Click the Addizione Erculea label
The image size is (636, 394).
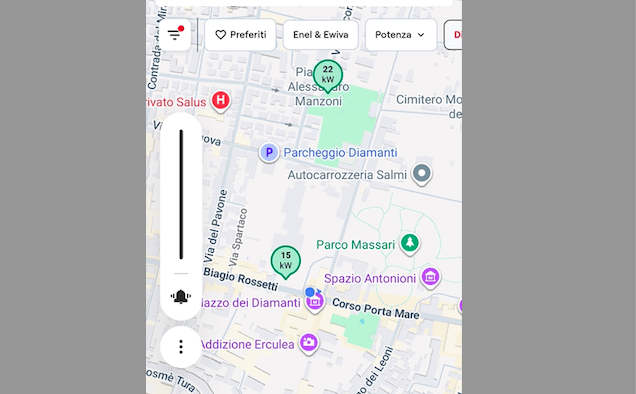[247, 345]
